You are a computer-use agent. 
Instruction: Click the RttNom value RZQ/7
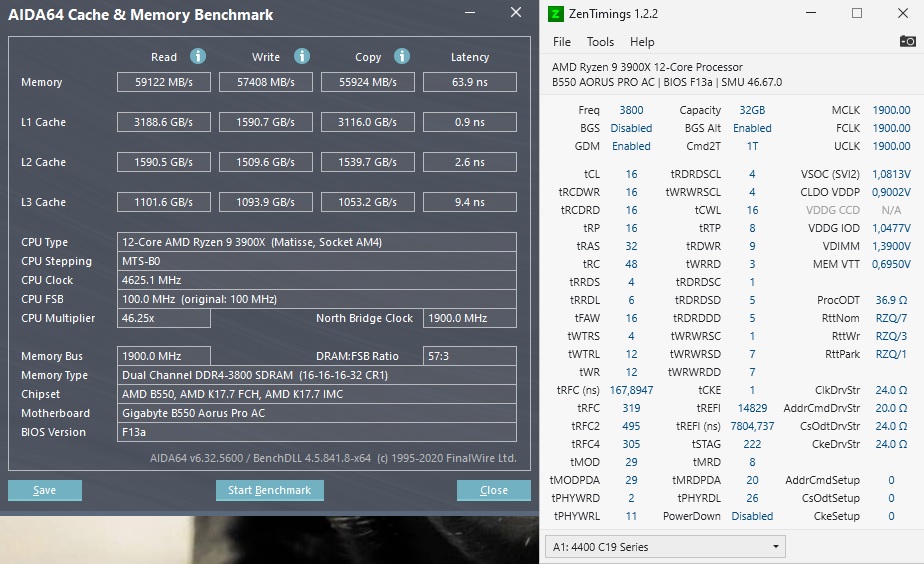[891, 318]
